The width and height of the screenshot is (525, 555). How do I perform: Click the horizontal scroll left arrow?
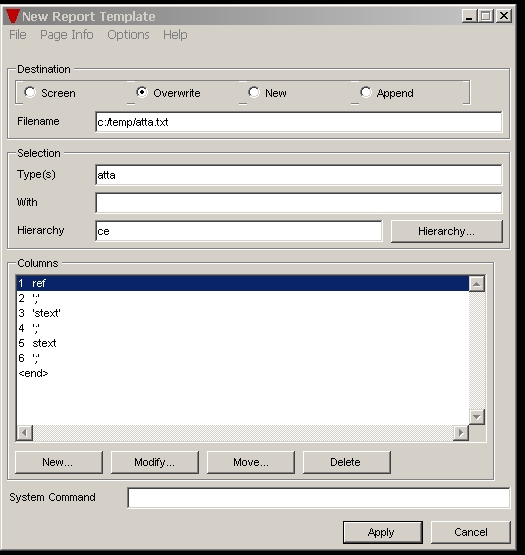24,433
